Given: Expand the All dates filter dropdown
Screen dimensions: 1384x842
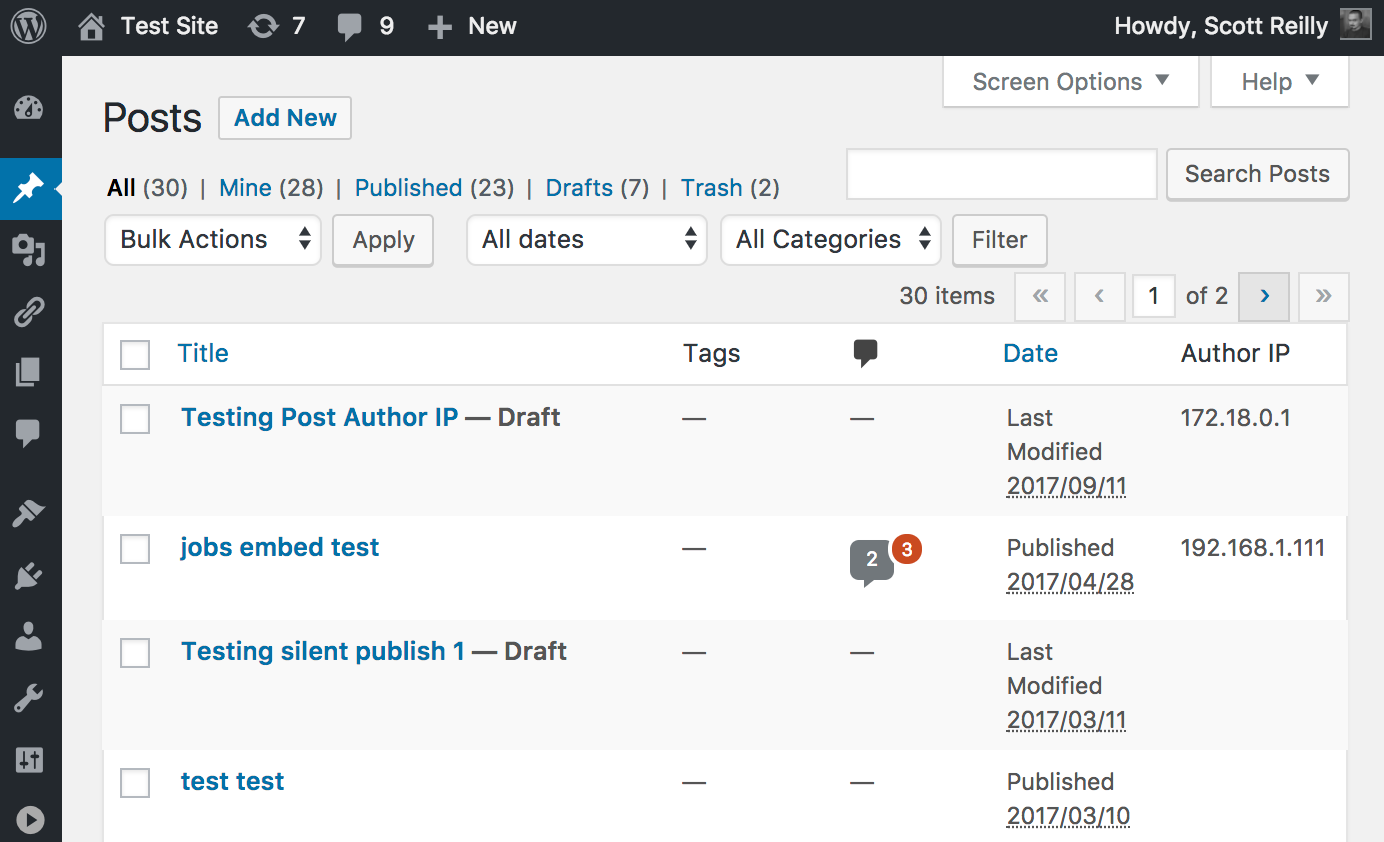Looking at the screenshot, I should click(x=587, y=240).
